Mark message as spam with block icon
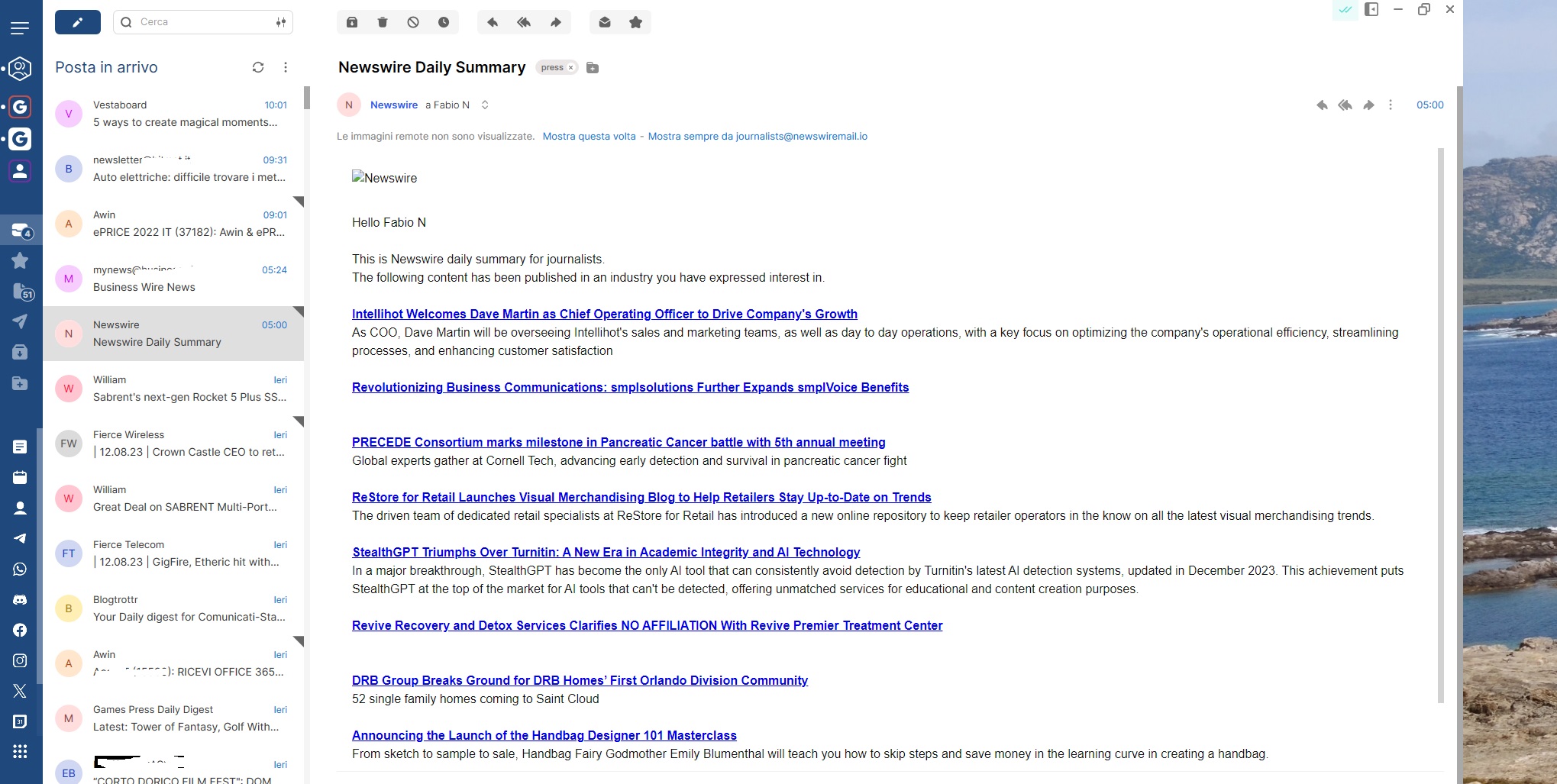 click(413, 22)
